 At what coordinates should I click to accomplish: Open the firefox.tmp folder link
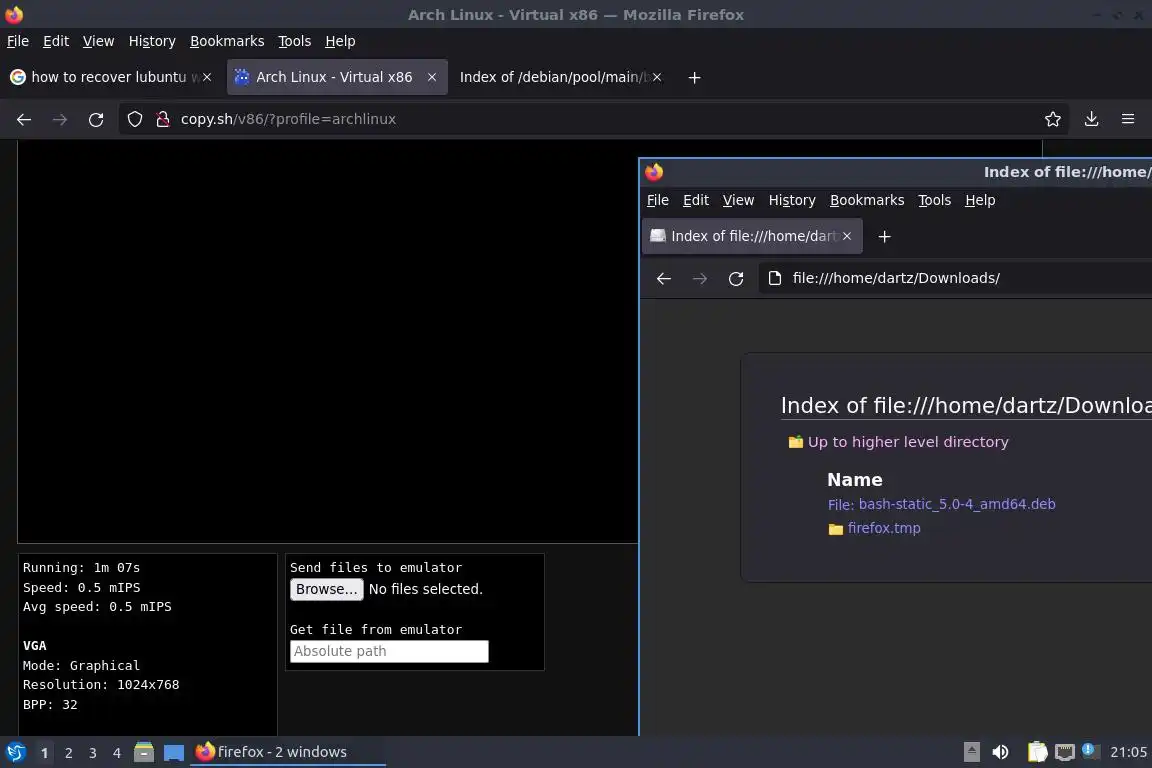tap(884, 528)
